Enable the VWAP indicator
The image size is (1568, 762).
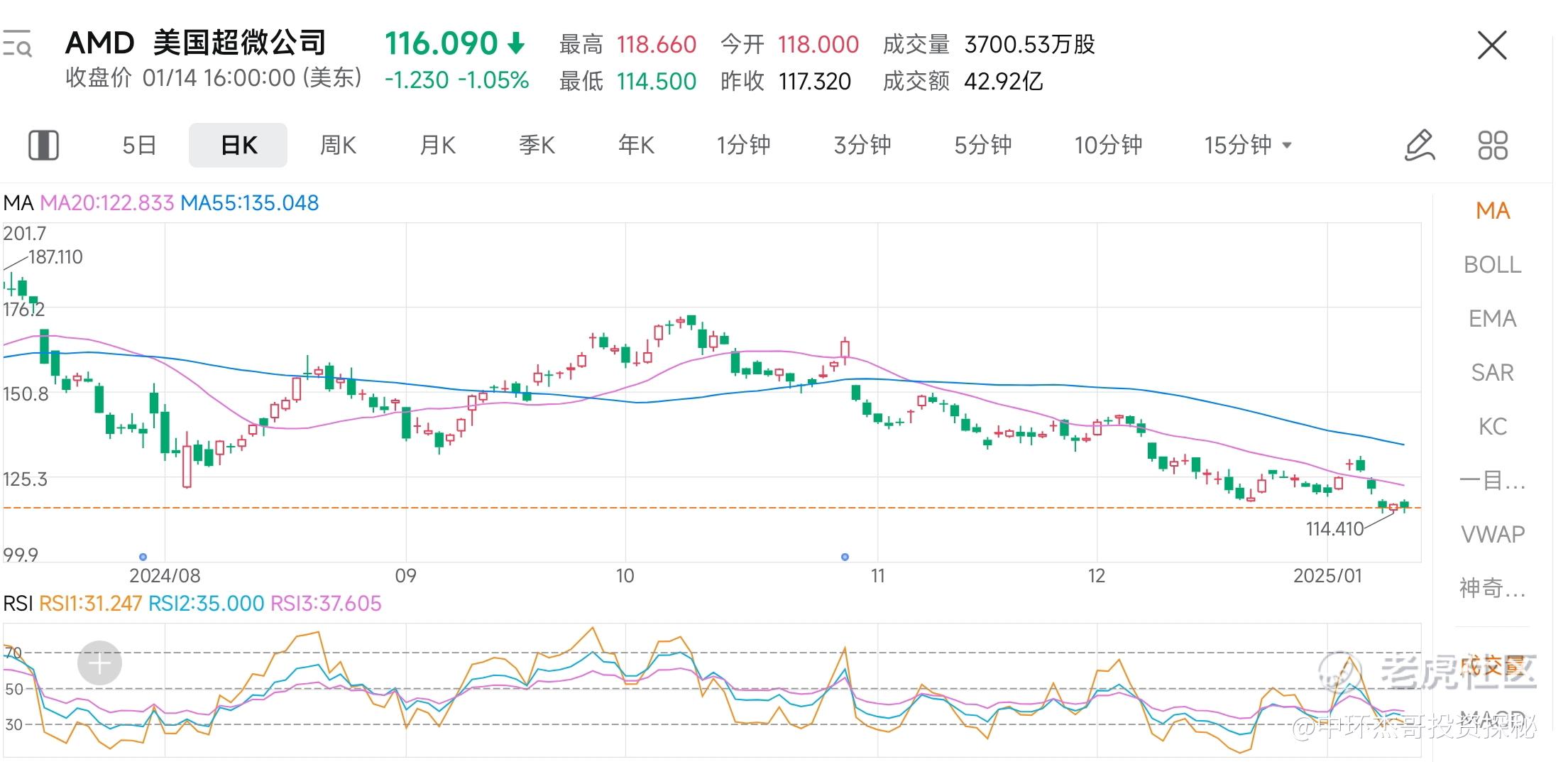click(1493, 534)
